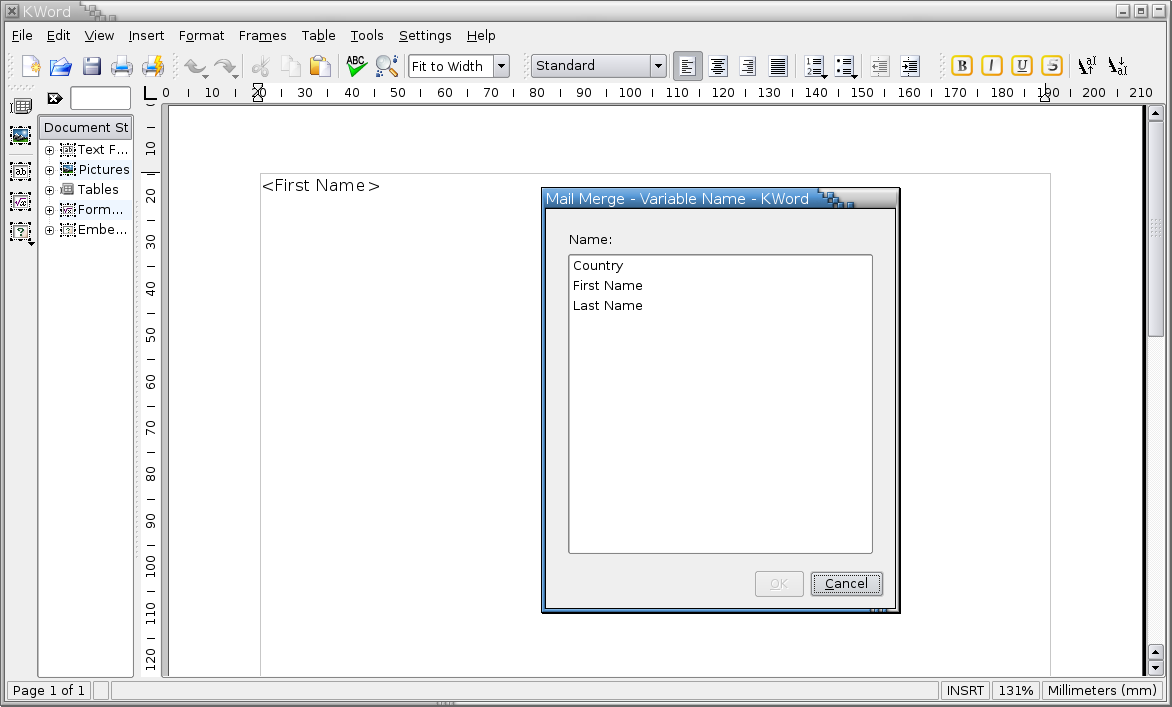Open the Frames menu

[x=262, y=35]
